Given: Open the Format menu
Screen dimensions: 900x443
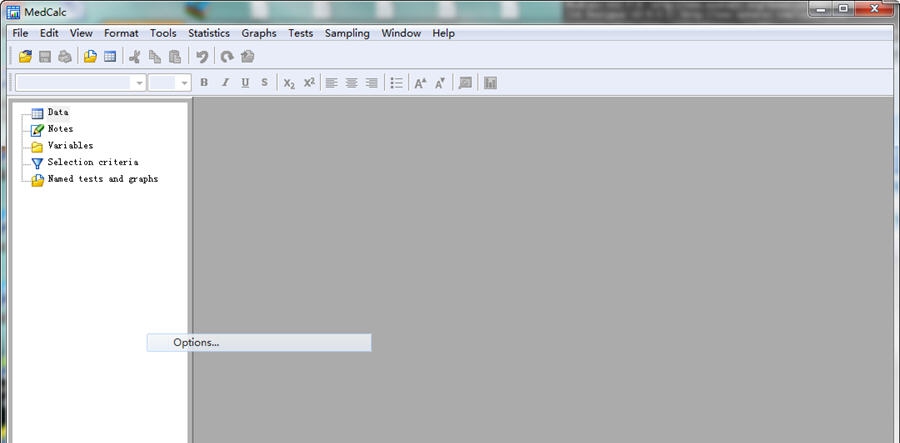Looking at the screenshot, I should [121, 33].
